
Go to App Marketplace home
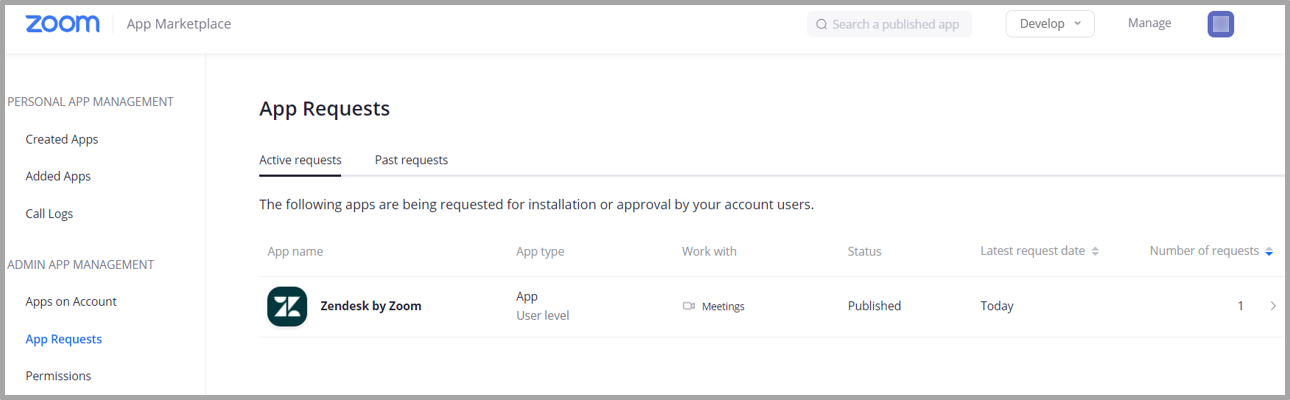tap(179, 24)
